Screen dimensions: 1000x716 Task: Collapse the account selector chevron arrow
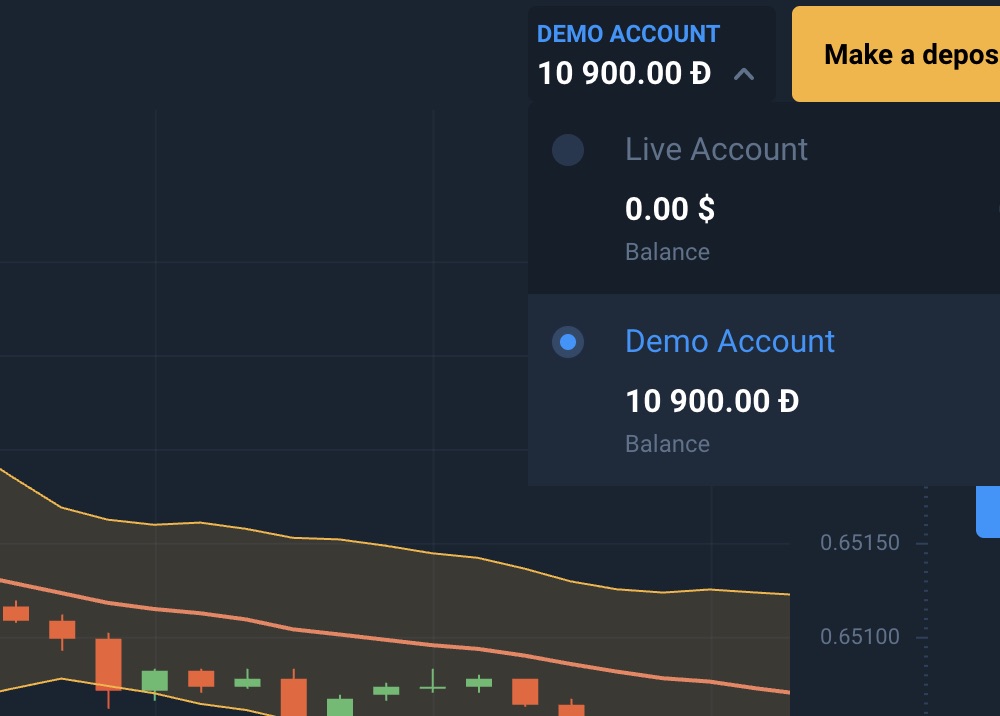[743, 74]
